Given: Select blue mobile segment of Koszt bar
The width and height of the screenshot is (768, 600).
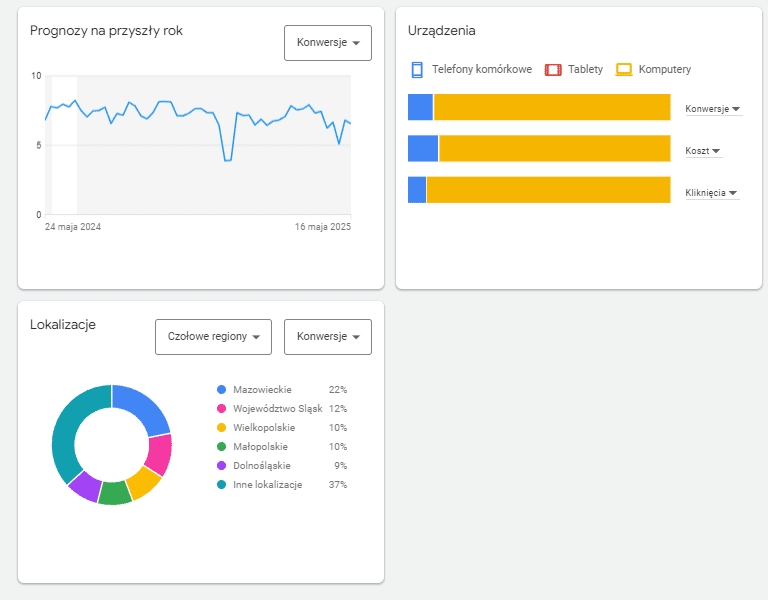Looking at the screenshot, I should (423, 148).
